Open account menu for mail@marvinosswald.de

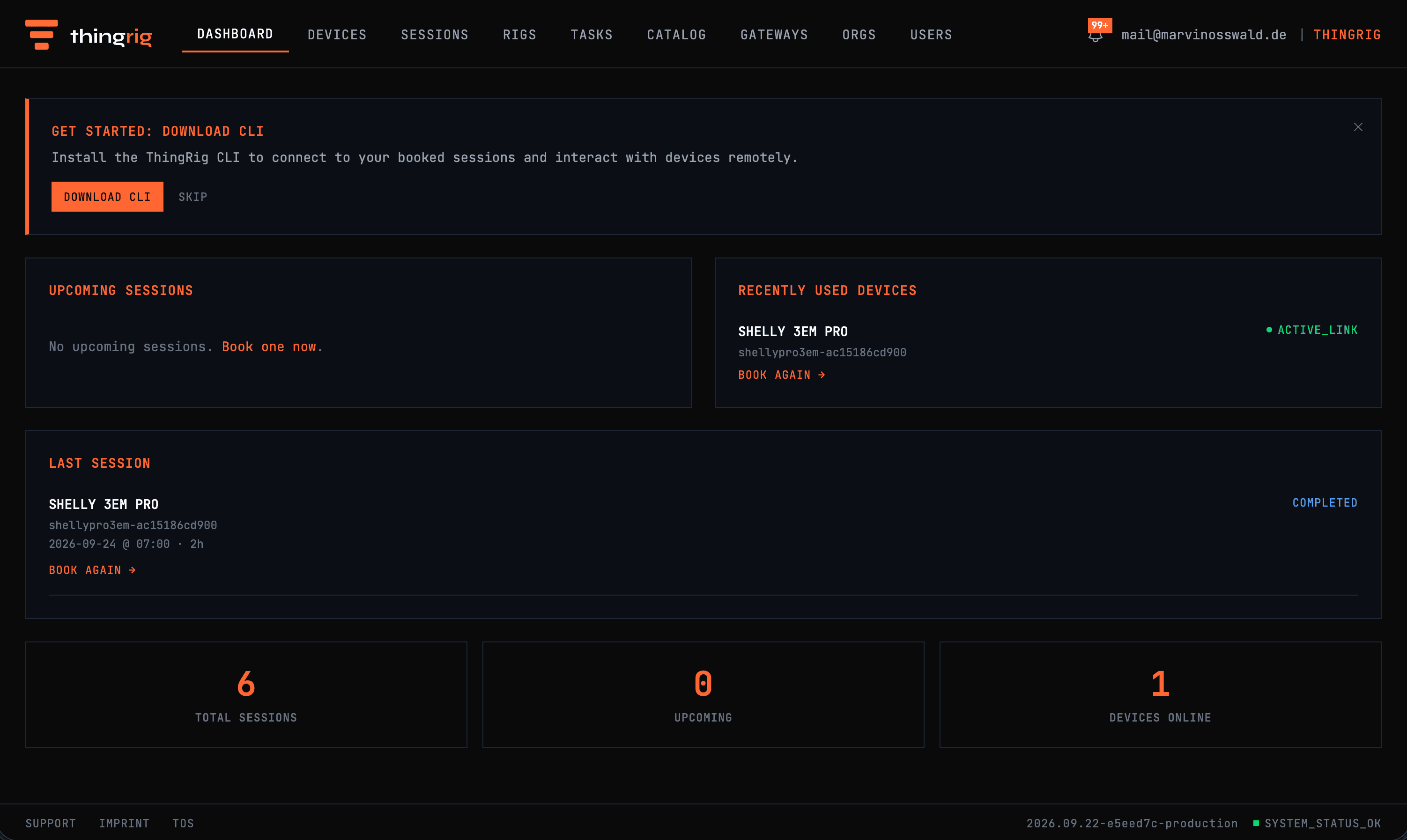(1204, 35)
